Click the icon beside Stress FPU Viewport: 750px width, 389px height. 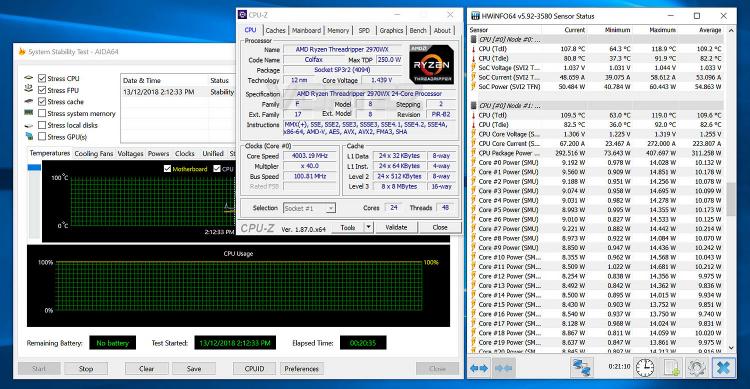pyautogui.click(x=29, y=89)
